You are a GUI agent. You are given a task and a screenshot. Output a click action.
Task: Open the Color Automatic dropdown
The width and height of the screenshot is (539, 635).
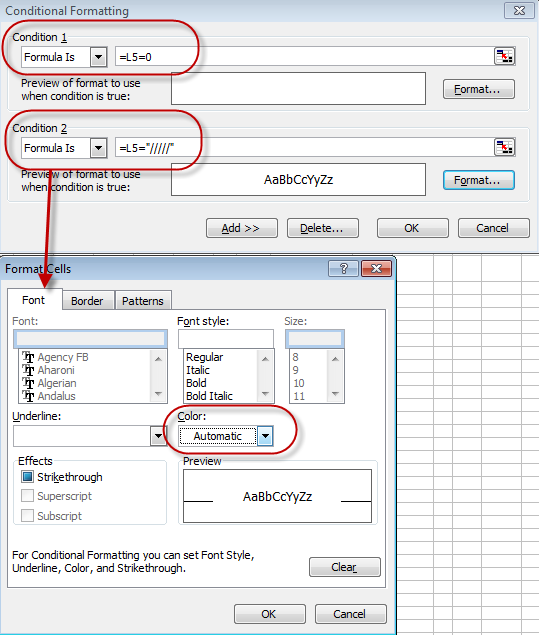click(265, 436)
